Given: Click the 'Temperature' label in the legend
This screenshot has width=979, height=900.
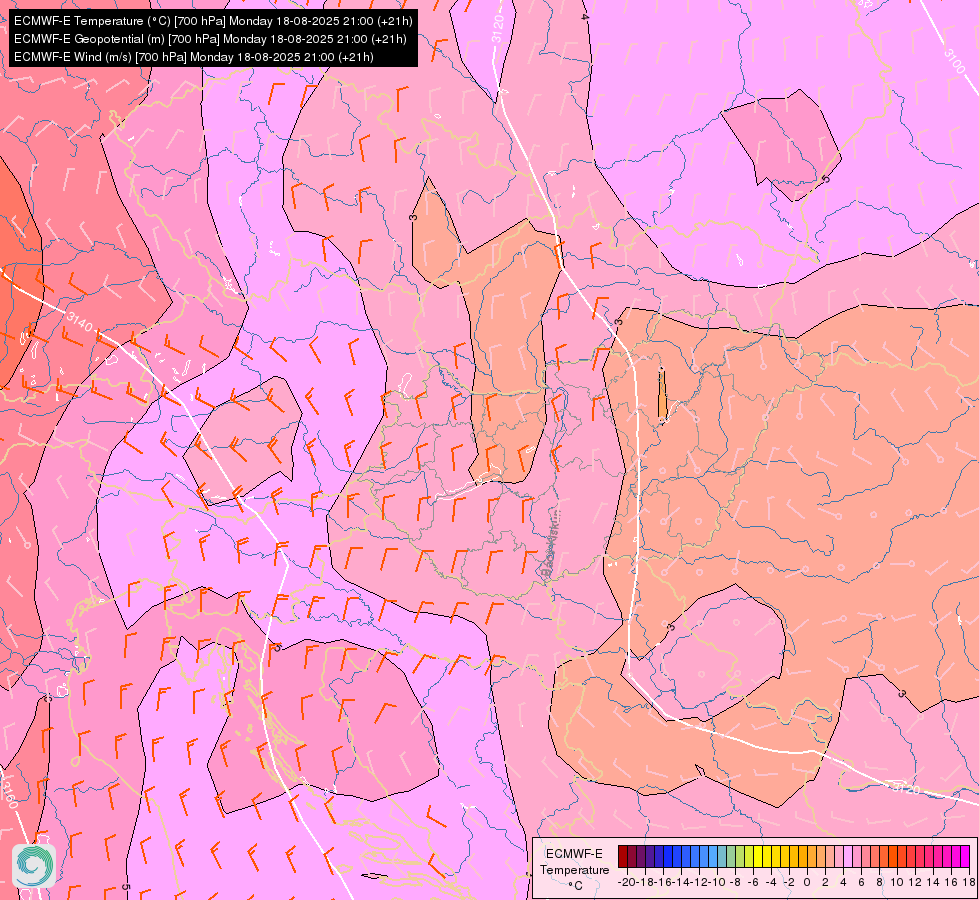Looking at the screenshot, I should pyautogui.click(x=574, y=870).
